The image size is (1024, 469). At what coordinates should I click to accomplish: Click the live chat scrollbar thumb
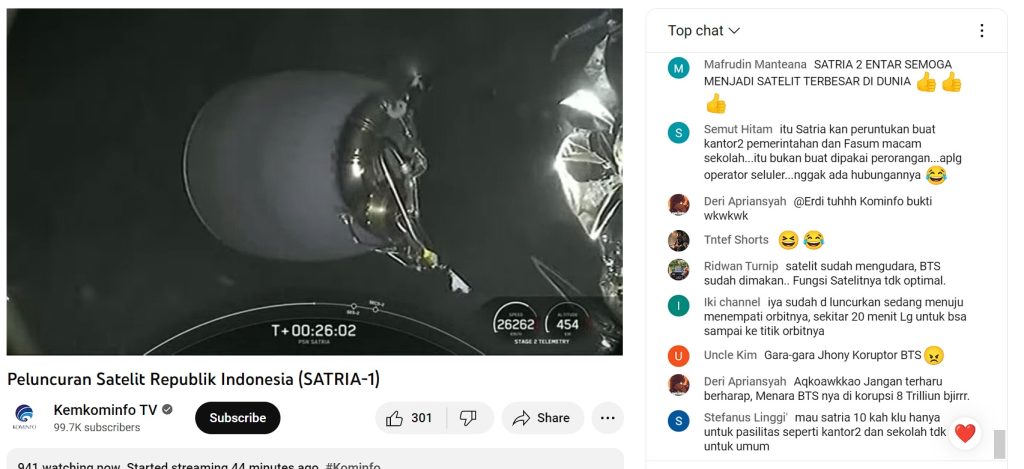pos(999,444)
